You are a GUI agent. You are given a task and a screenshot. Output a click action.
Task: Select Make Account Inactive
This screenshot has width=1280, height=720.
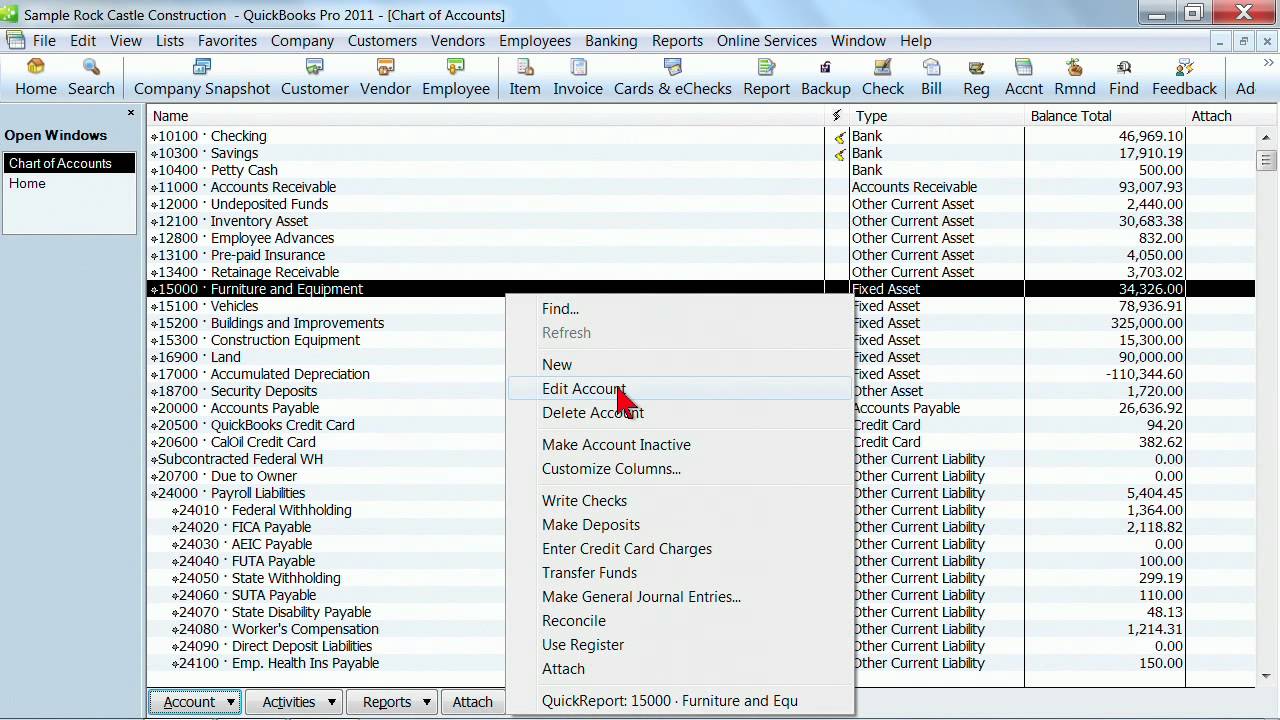pos(680,445)
